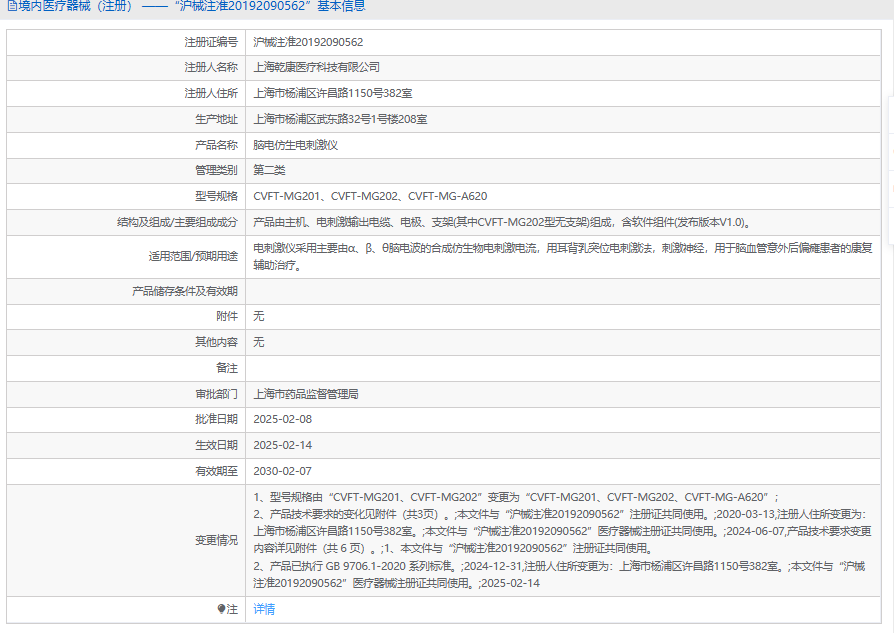Screen dimensions: 894x633
Task: Click the 适用范围/预期用途 label
Action: click(x=193, y=257)
